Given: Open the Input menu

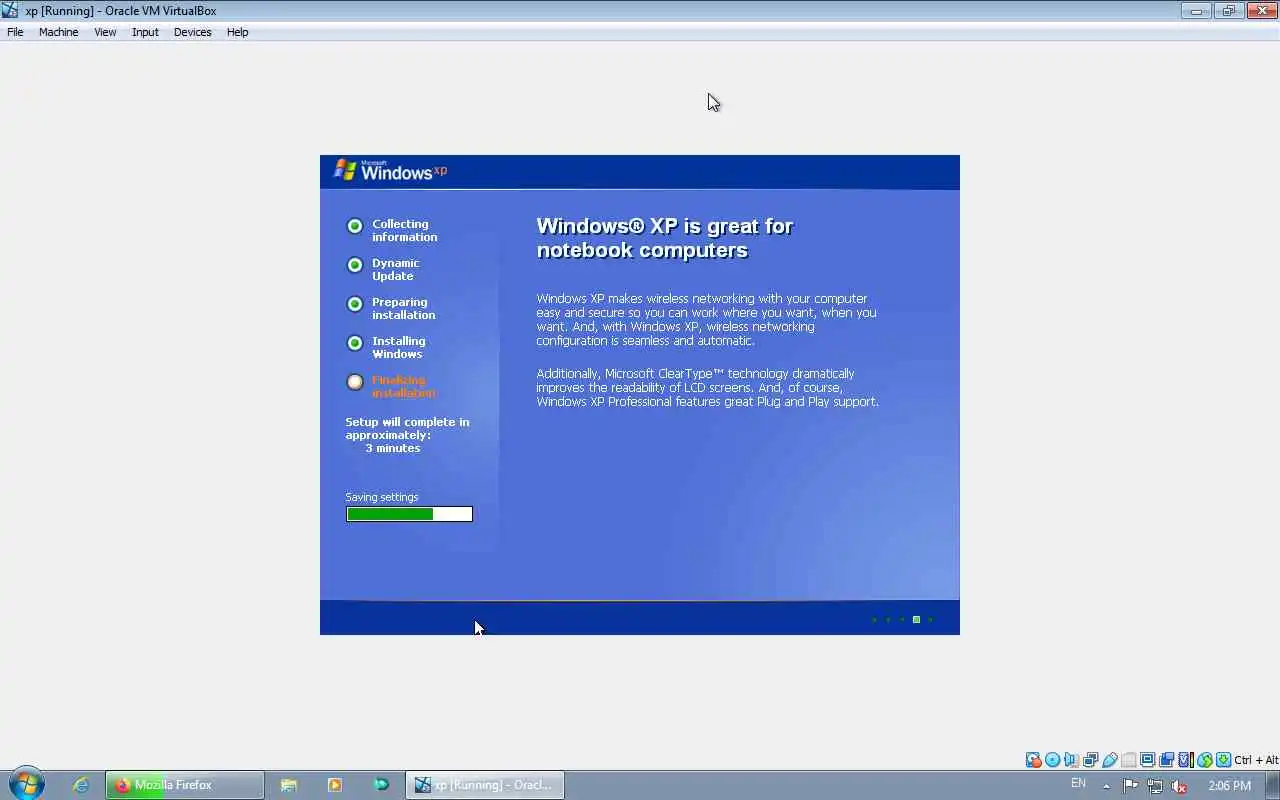Looking at the screenshot, I should (145, 32).
